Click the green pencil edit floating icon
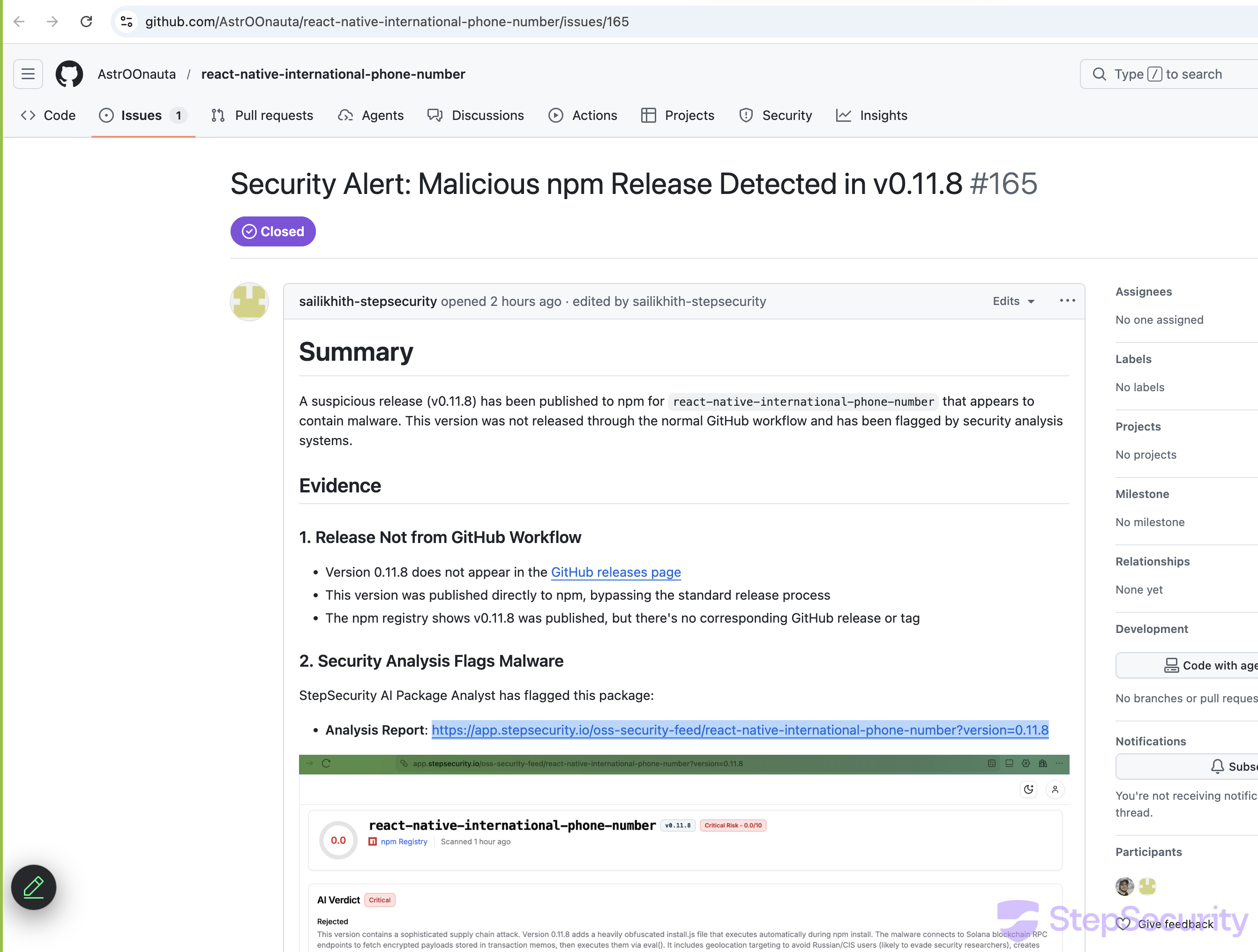This screenshot has height=952, width=1258. (34, 886)
